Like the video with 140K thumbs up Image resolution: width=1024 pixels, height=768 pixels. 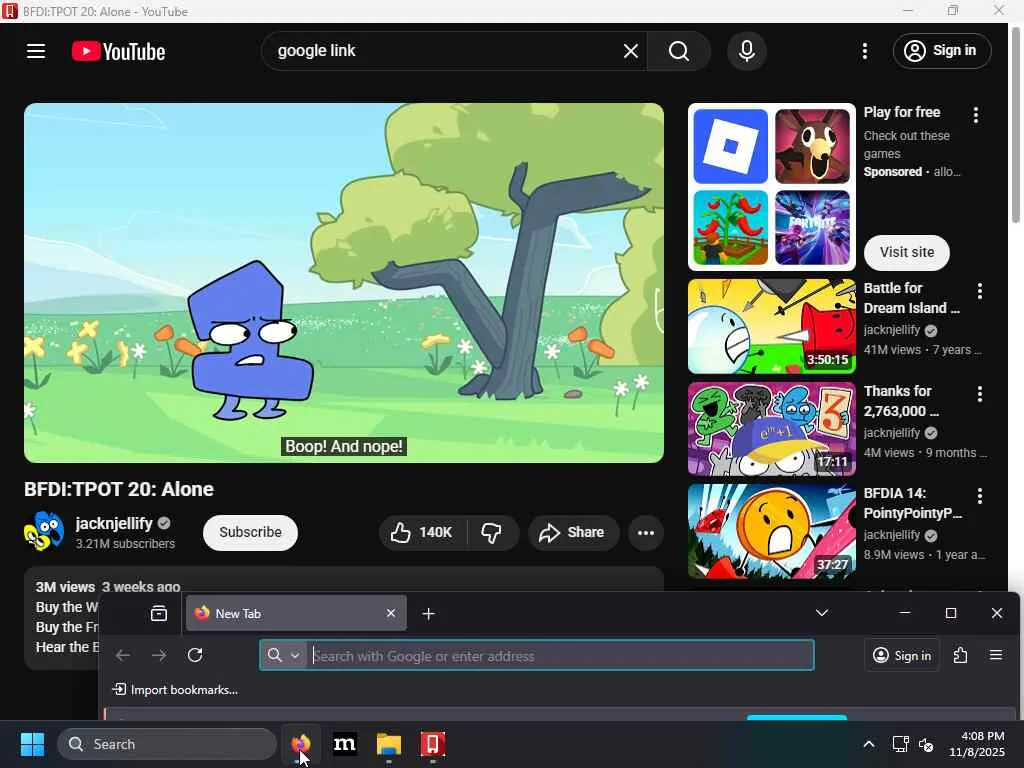click(x=423, y=532)
